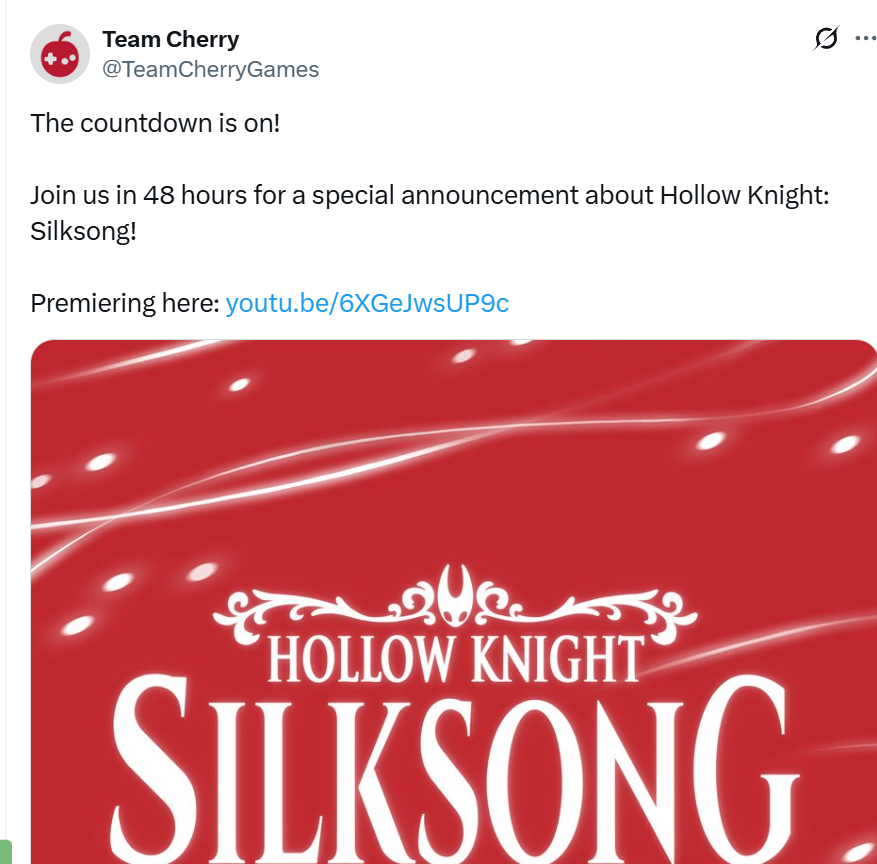
Task: Click the Hornet mask emblem in image
Action: point(456,594)
